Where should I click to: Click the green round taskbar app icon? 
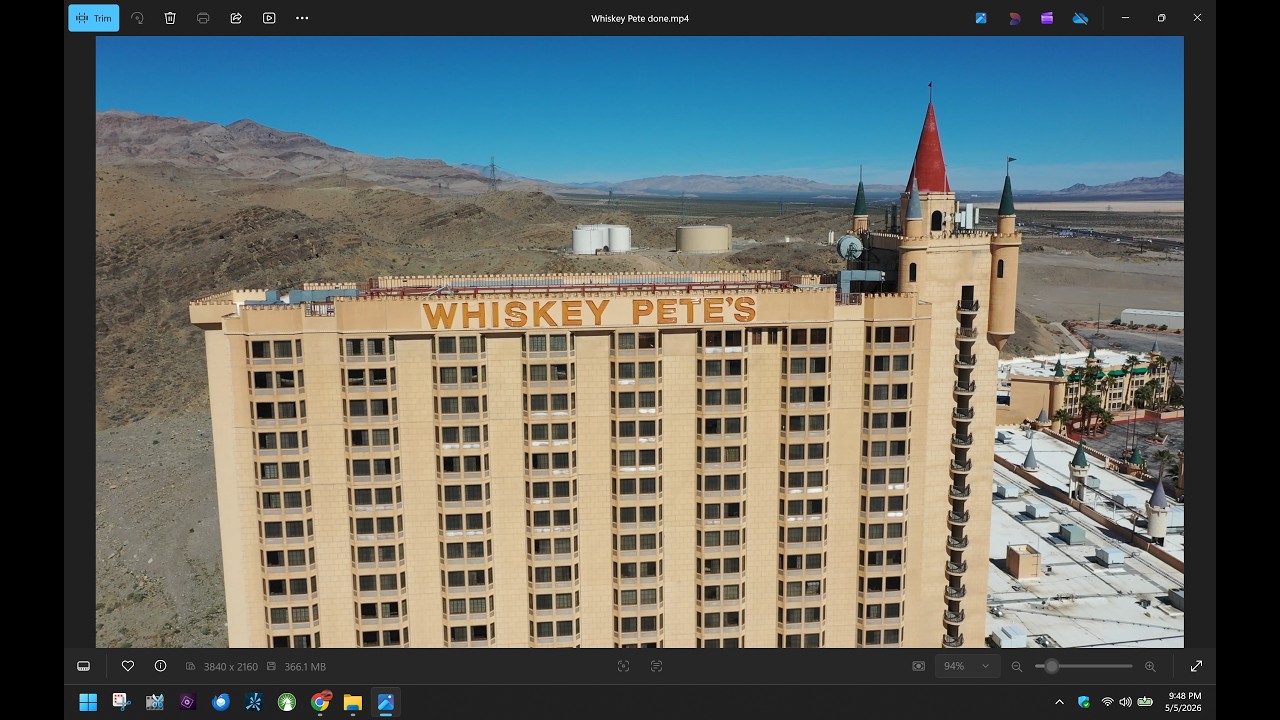[x=287, y=702]
